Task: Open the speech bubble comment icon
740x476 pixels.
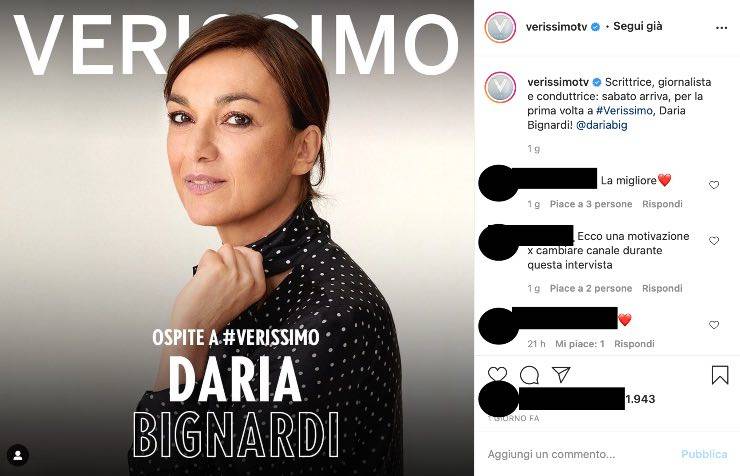Action: 529,375
